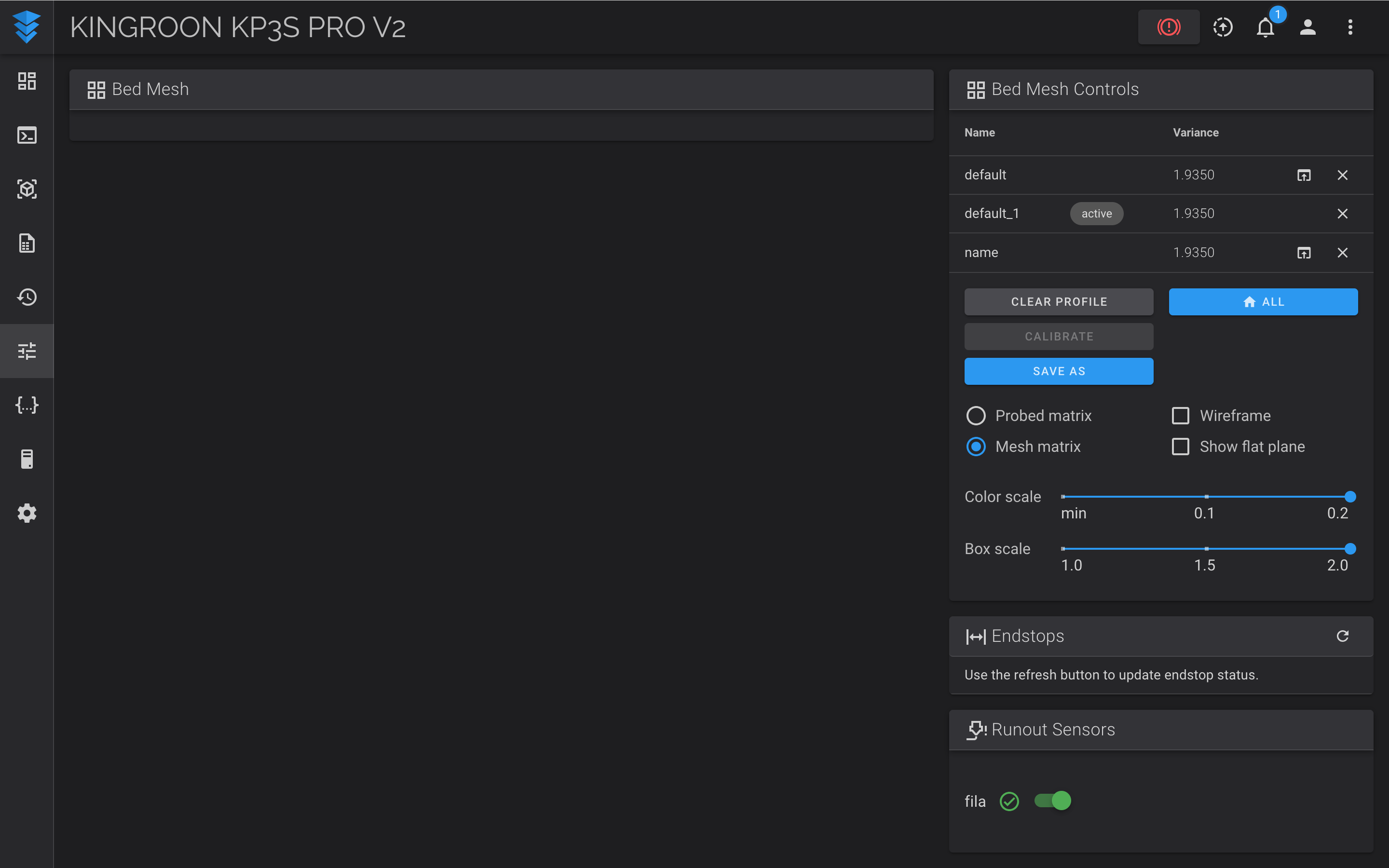The height and width of the screenshot is (868, 1389).
Task: Refresh the endstops status
Action: click(x=1342, y=636)
